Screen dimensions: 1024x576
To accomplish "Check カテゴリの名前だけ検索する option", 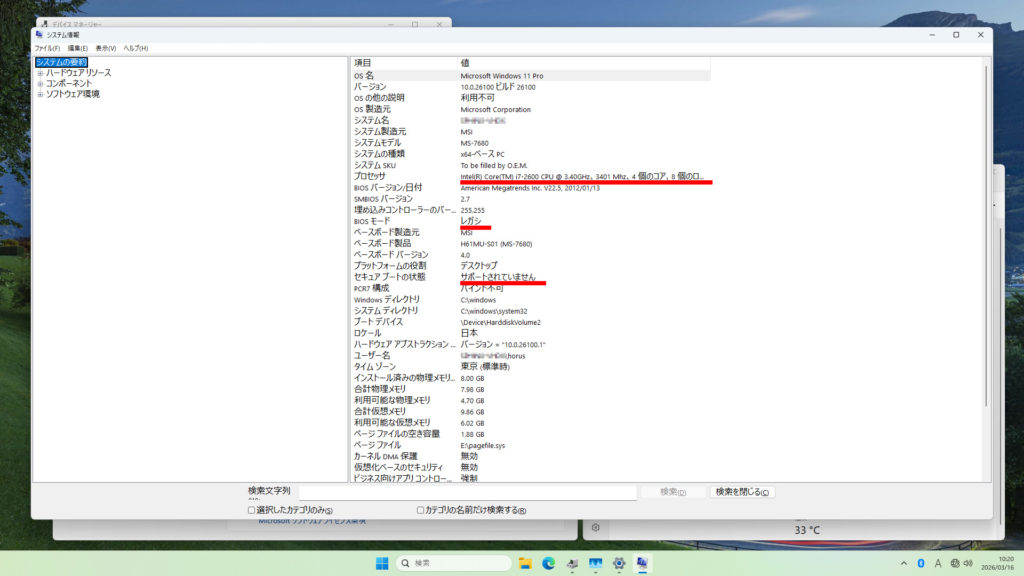I will [x=420, y=510].
